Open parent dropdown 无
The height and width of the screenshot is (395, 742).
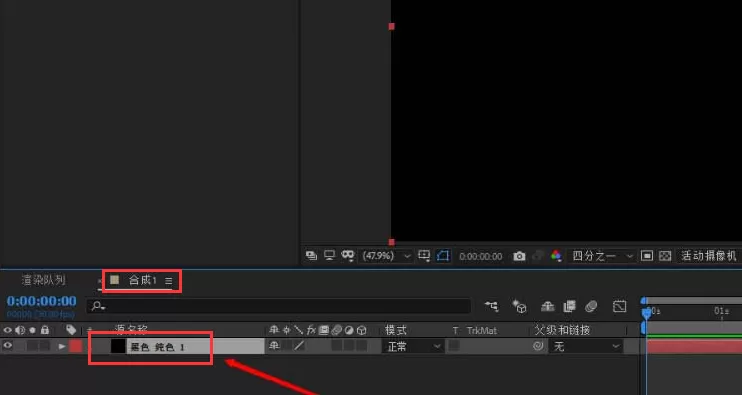pyautogui.click(x=585, y=347)
